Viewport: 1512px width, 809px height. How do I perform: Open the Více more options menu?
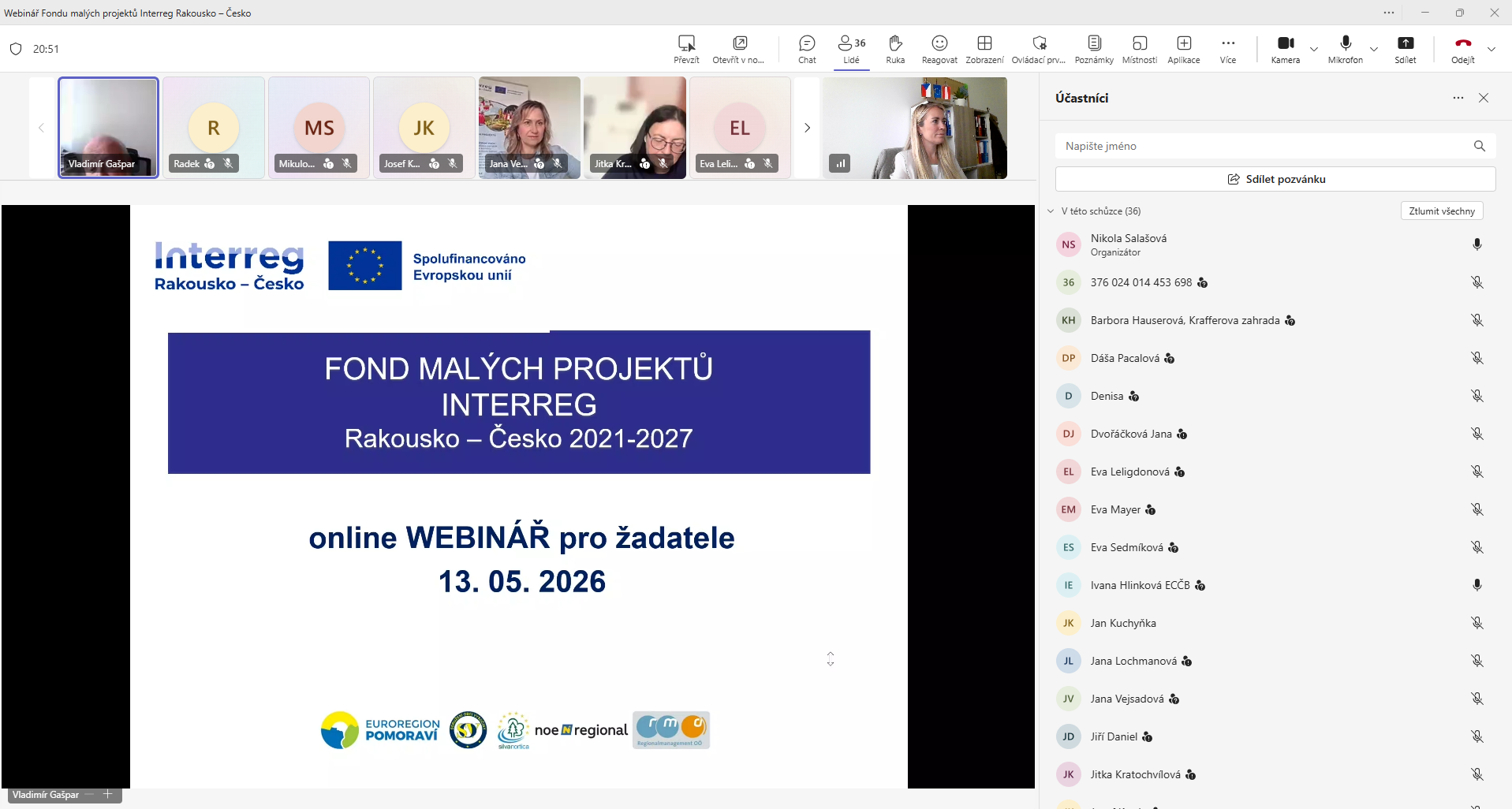click(1228, 49)
